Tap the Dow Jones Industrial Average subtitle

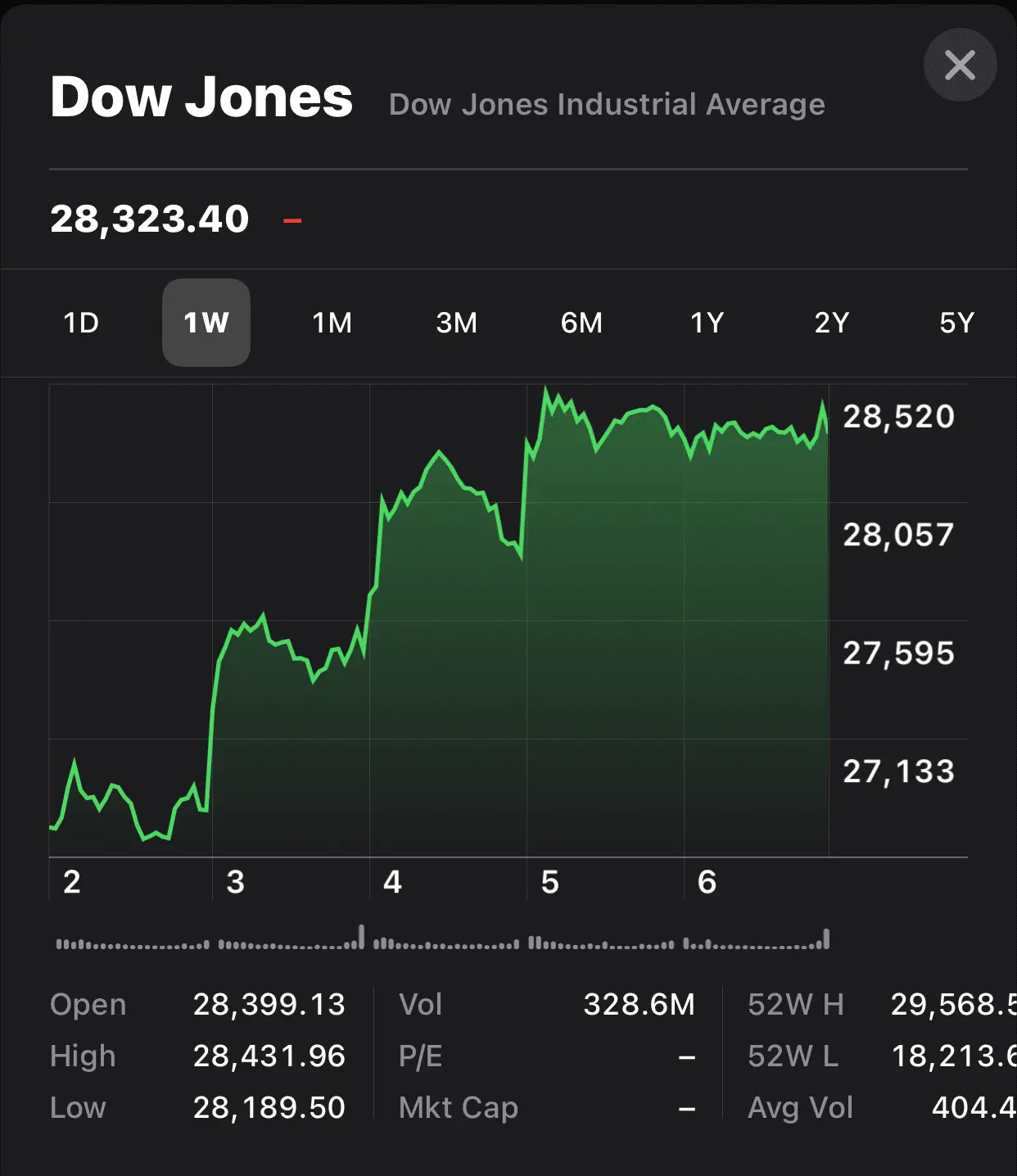pos(607,105)
